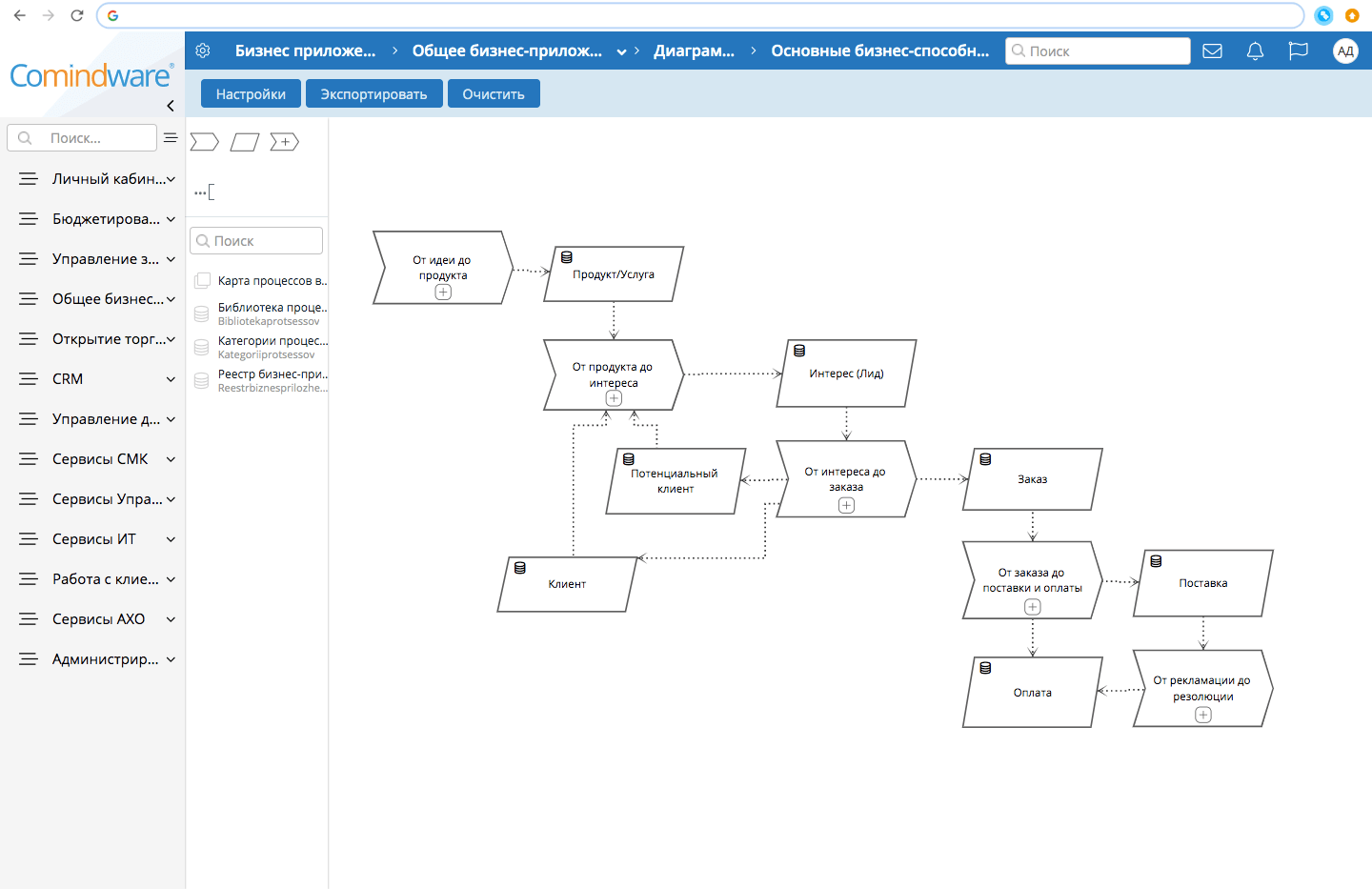The width and height of the screenshot is (1372, 889).
Task: Focus the sidebar Поиск... field
Action: tap(82, 138)
